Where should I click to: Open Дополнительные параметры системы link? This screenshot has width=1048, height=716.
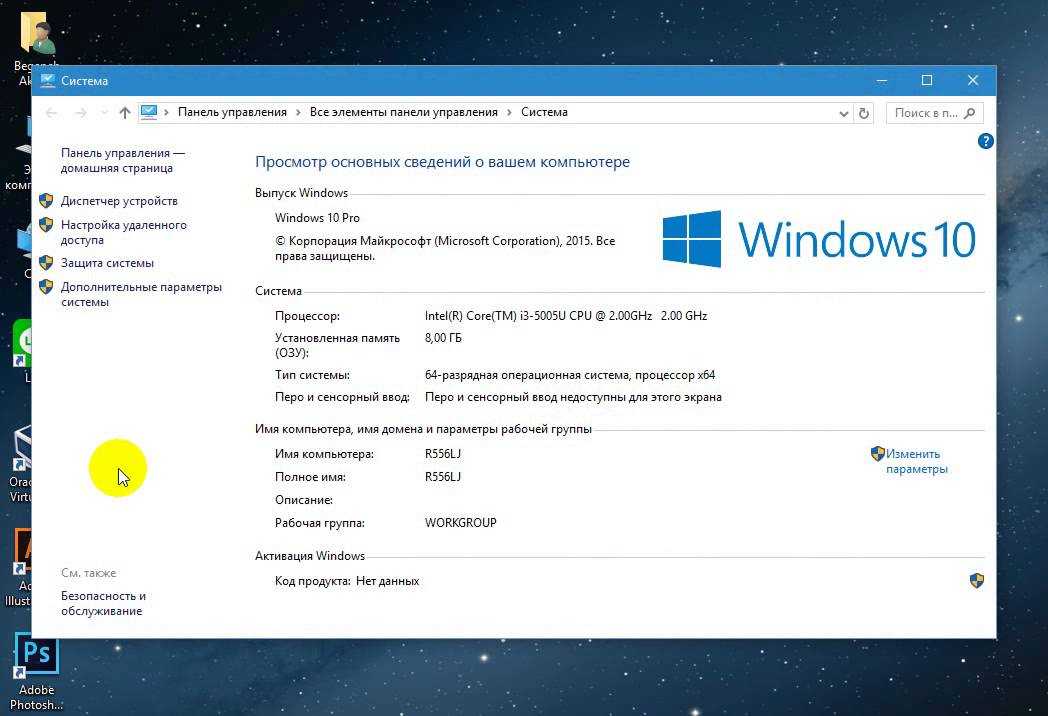[x=141, y=294]
